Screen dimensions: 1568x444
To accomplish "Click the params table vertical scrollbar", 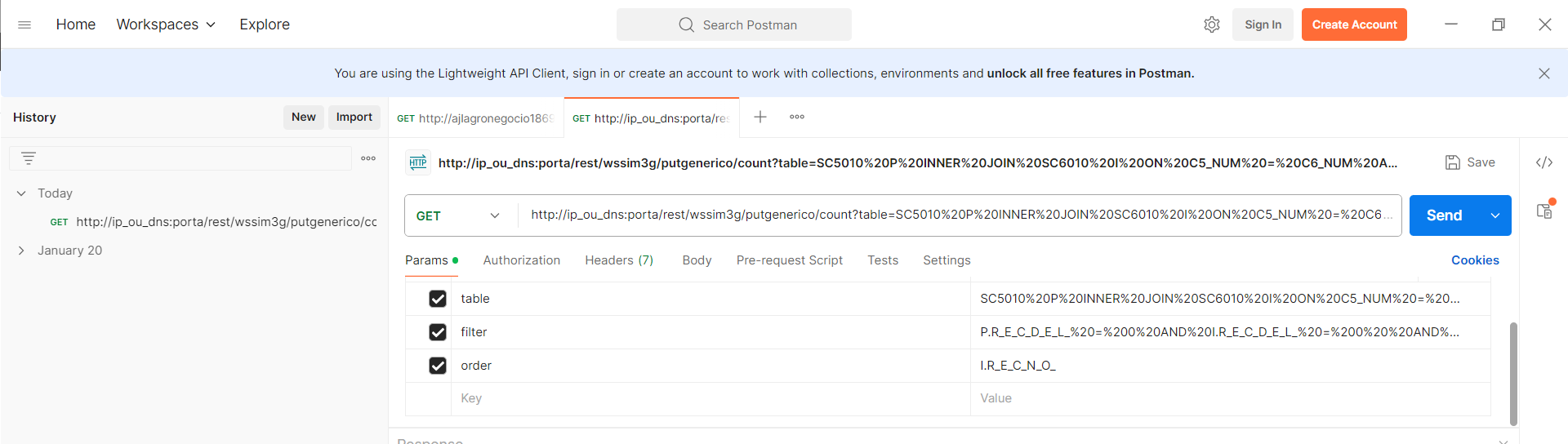I will [x=1513, y=374].
